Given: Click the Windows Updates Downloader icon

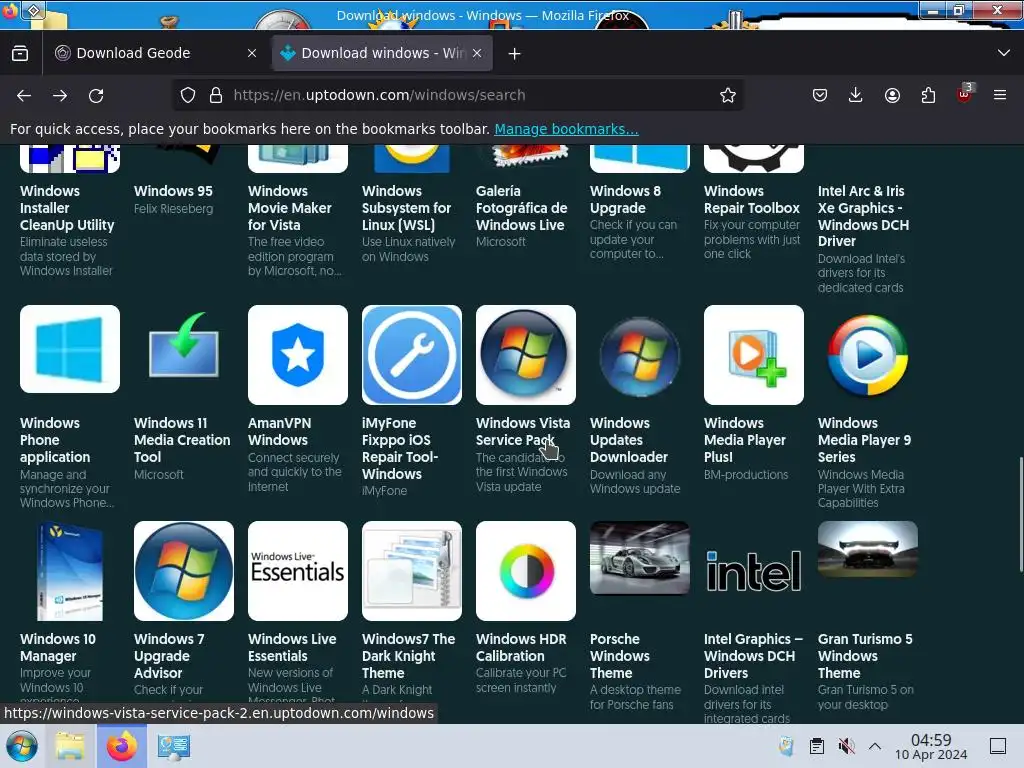Looking at the screenshot, I should pos(639,355).
